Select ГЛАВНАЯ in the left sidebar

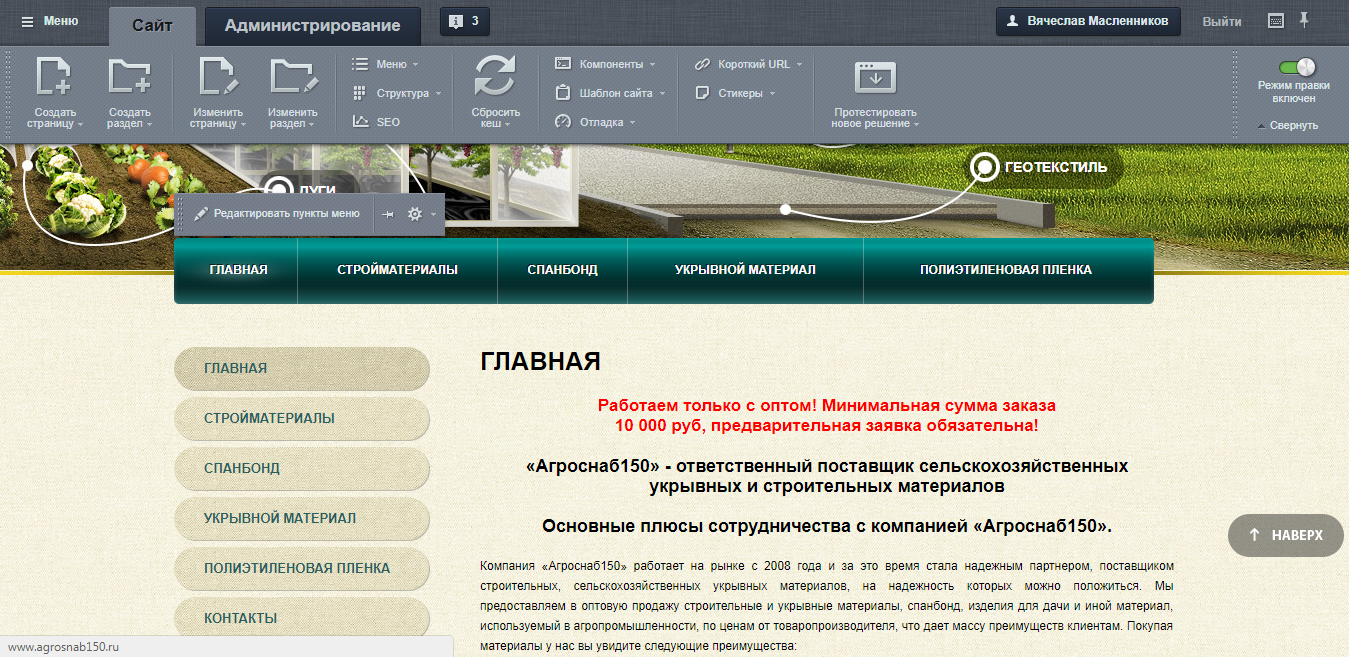(x=302, y=368)
